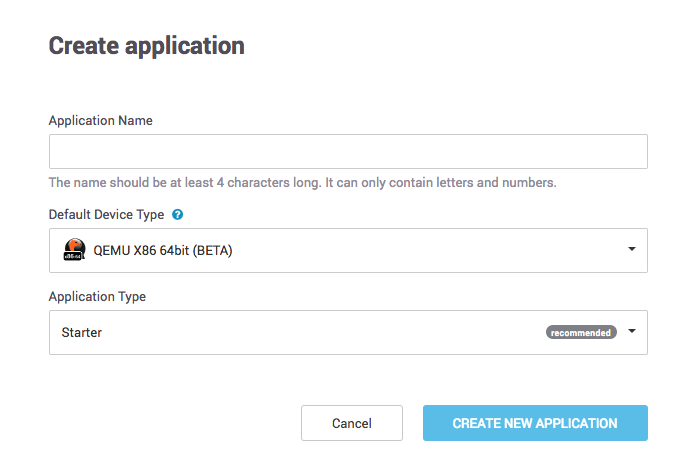Click the 'Create application' dialog heading
Image resolution: width=697 pixels, height=469 pixels.
tap(146, 46)
